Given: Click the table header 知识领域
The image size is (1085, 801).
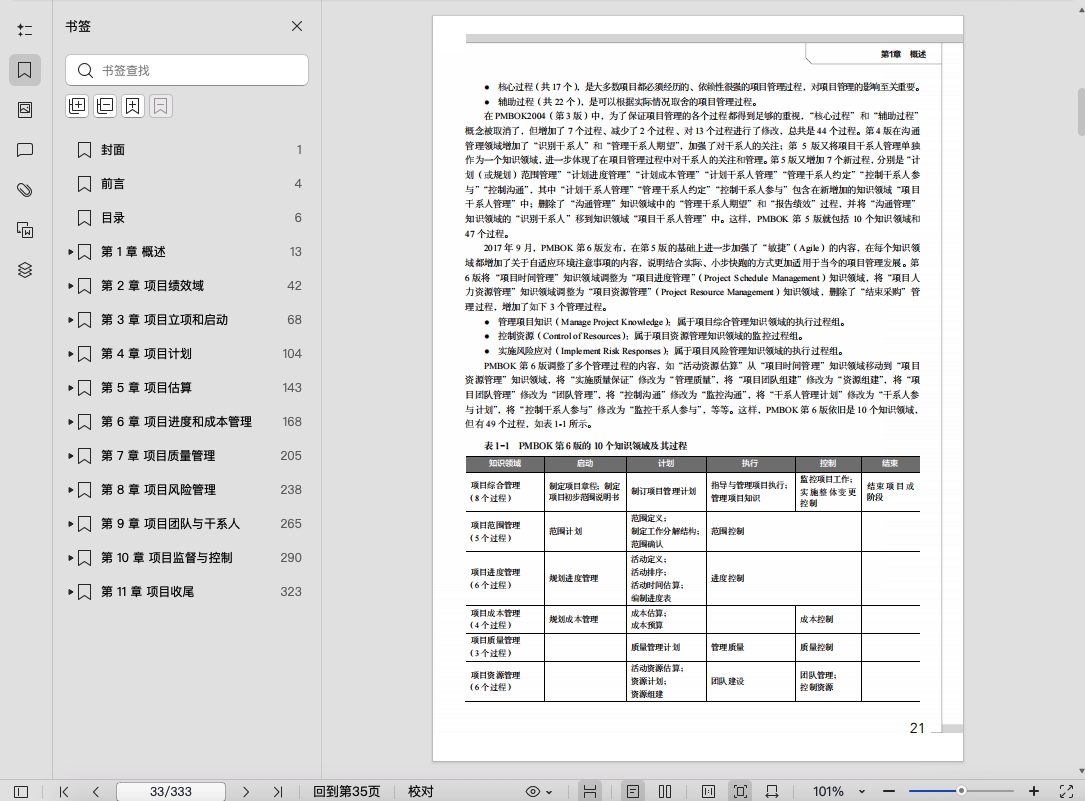Looking at the screenshot, I should [x=504, y=463].
